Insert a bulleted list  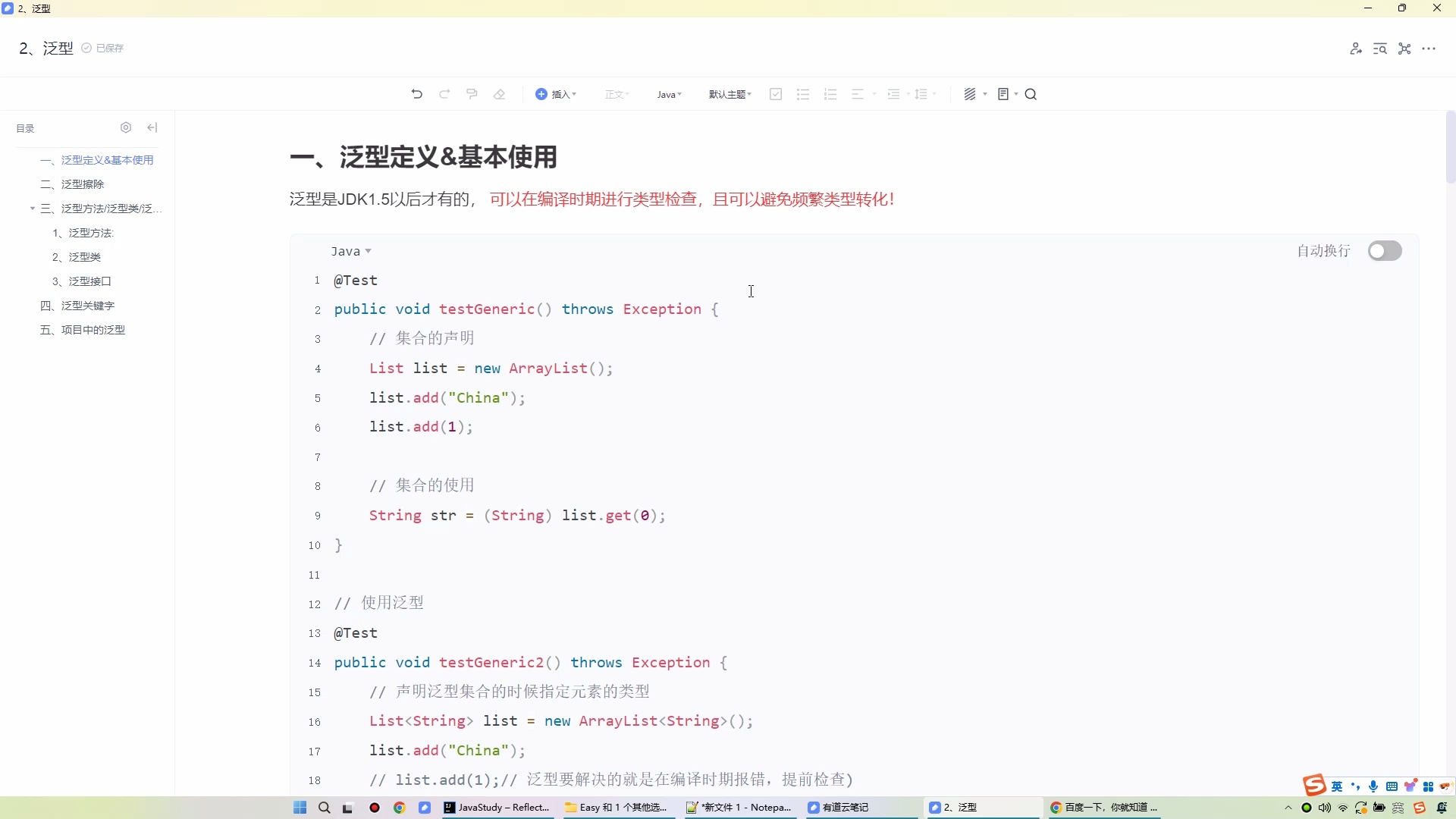point(802,93)
